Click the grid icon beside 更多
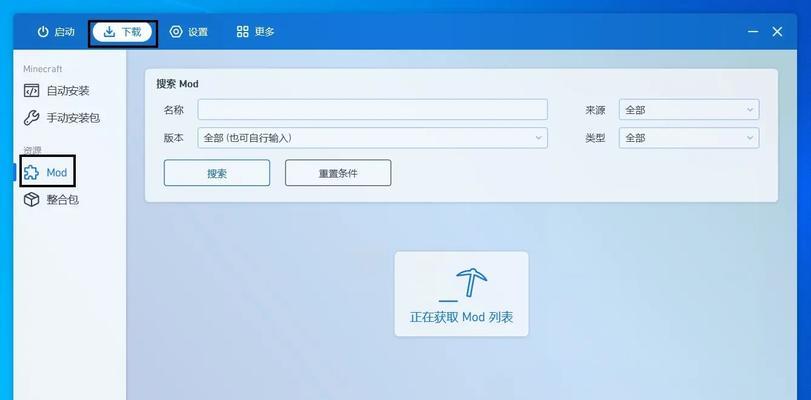The height and width of the screenshot is (400, 811). pyautogui.click(x=243, y=32)
